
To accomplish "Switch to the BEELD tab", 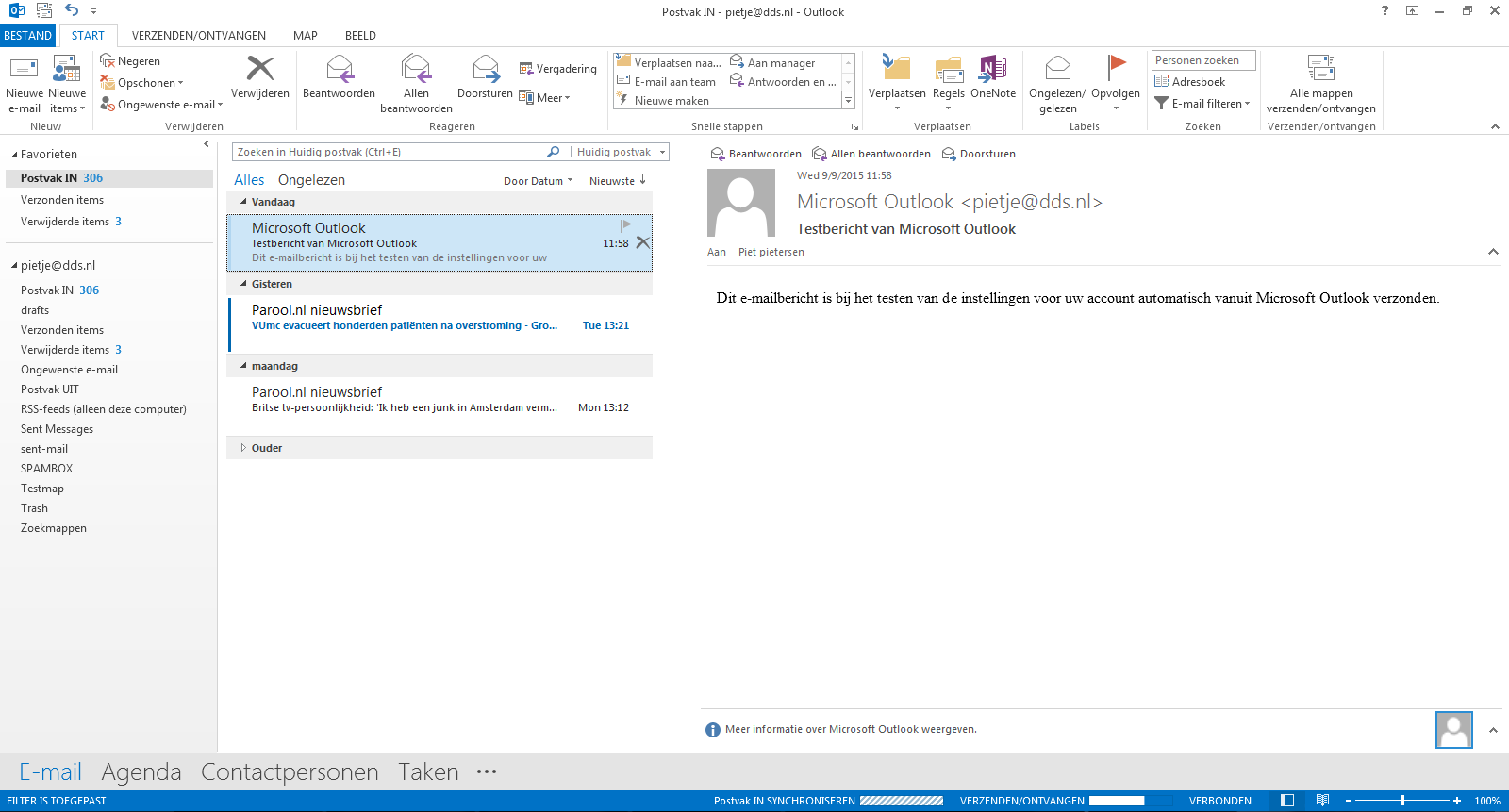I will point(360,36).
